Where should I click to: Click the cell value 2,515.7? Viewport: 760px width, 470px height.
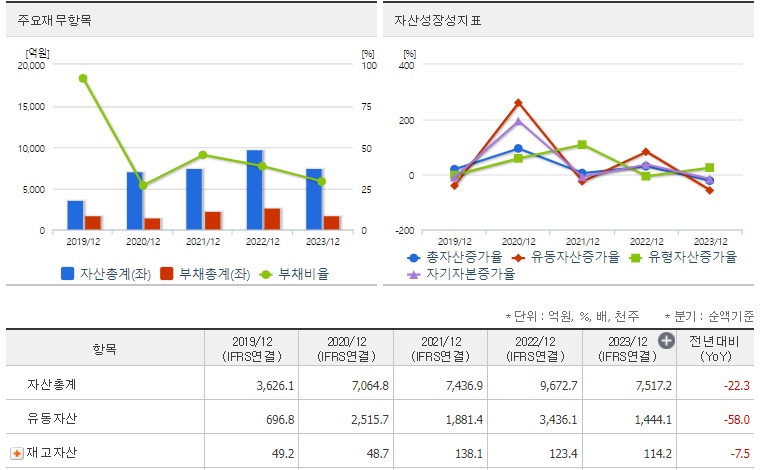tap(370, 420)
